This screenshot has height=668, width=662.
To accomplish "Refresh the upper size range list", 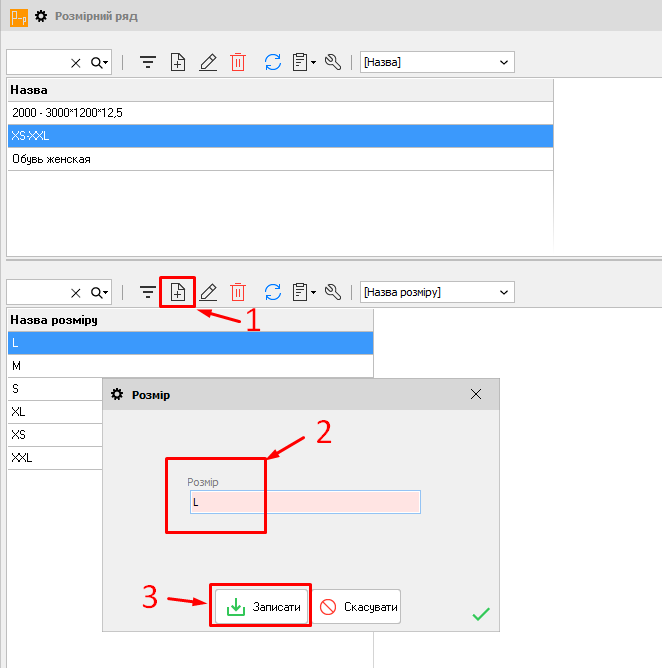I will point(272,62).
